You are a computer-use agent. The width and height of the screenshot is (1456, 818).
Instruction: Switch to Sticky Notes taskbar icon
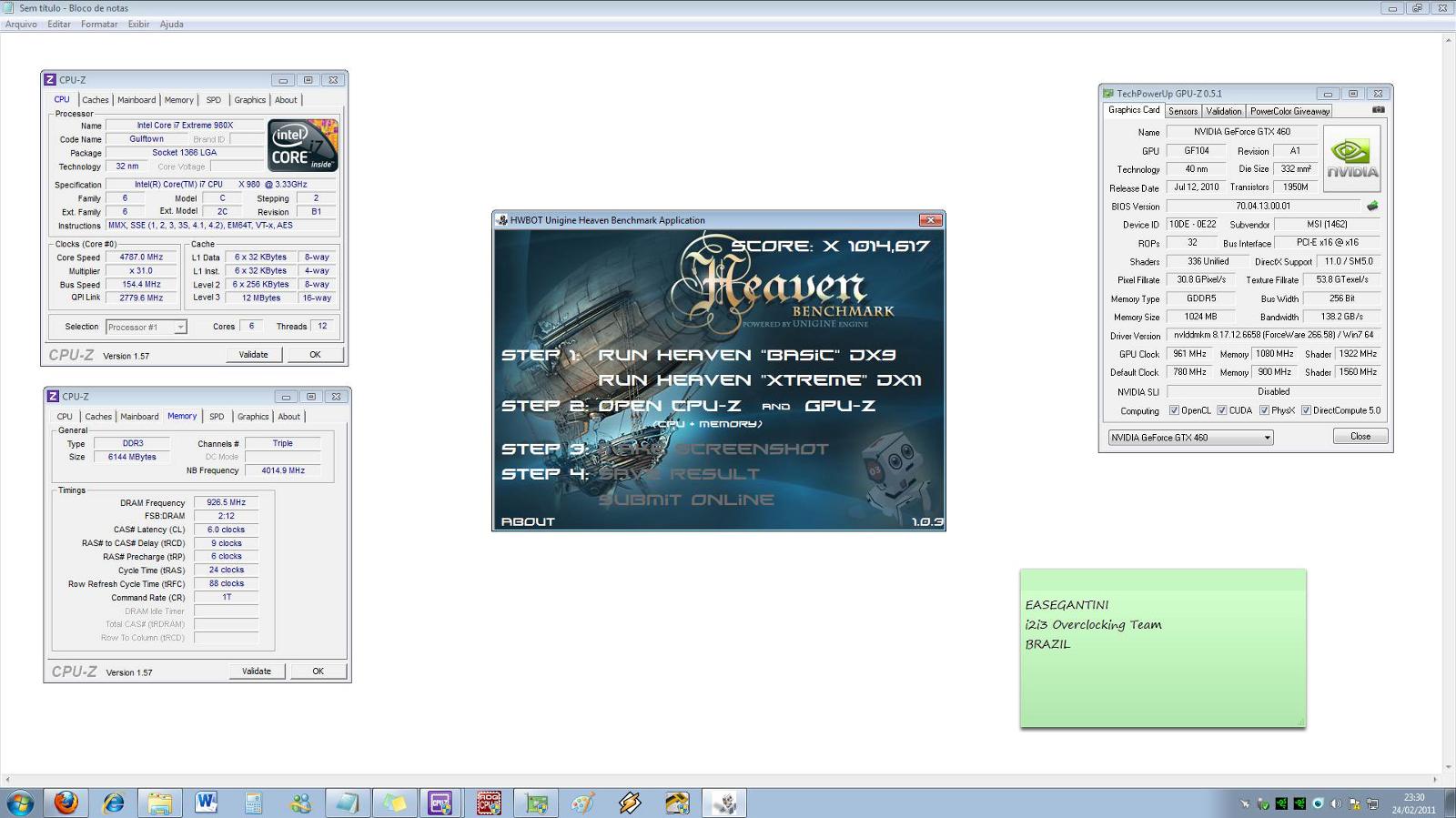[394, 803]
